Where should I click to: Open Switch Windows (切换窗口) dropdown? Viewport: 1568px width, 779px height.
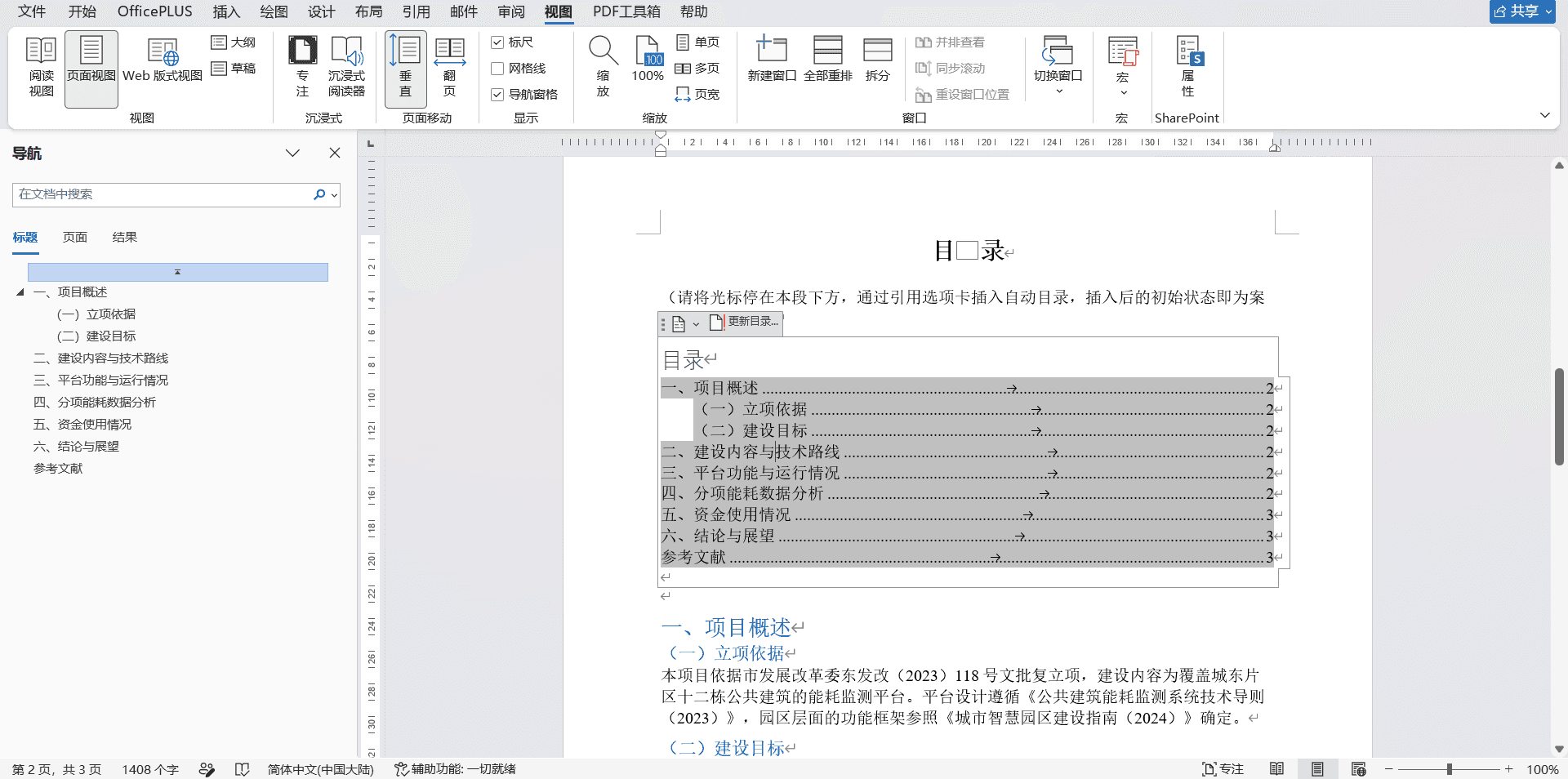(x=1058, y=68)
